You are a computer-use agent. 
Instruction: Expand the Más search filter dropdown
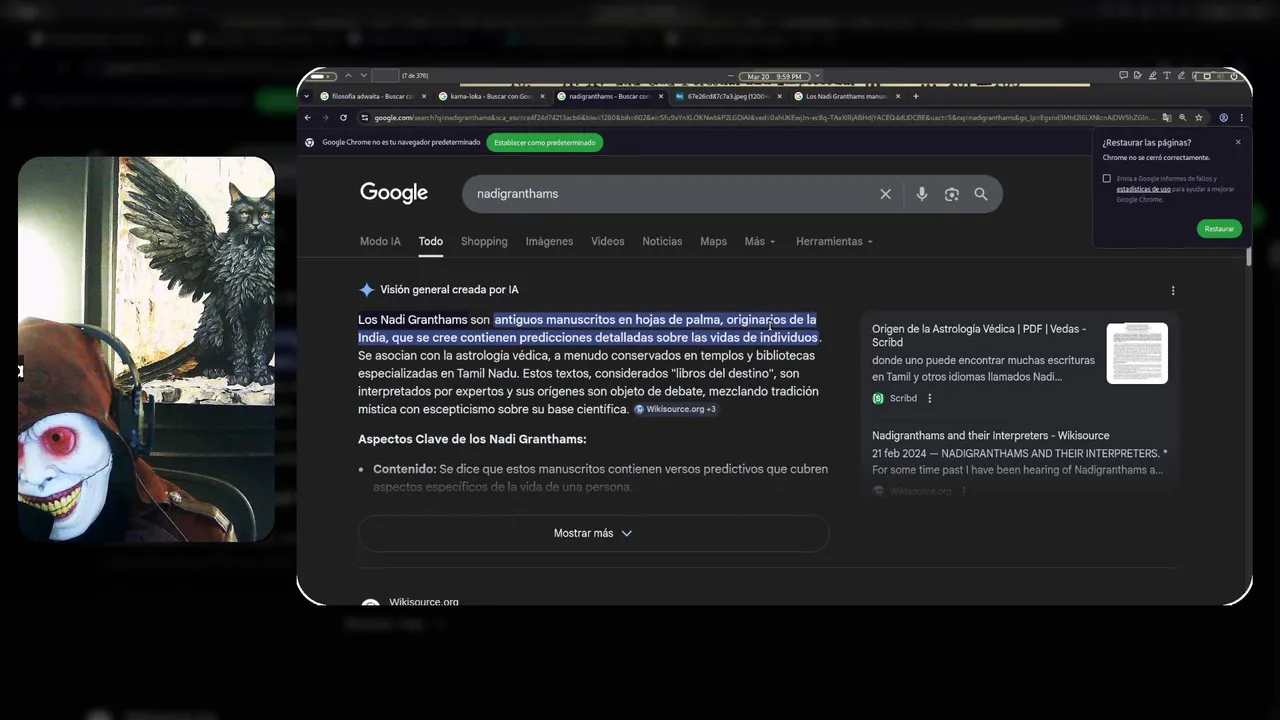click(760, 241)
